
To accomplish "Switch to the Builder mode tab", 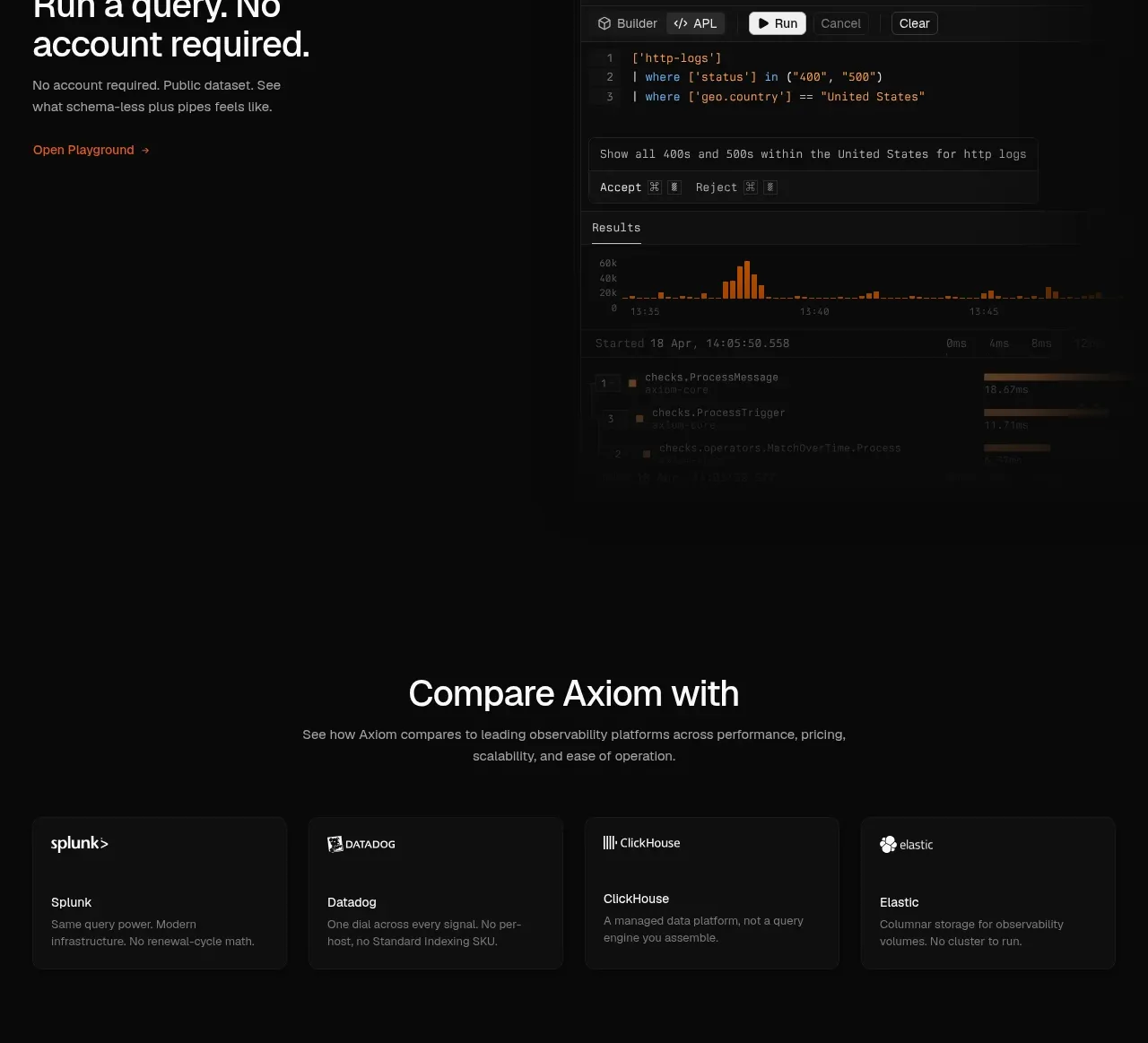I will click(627, 23).
